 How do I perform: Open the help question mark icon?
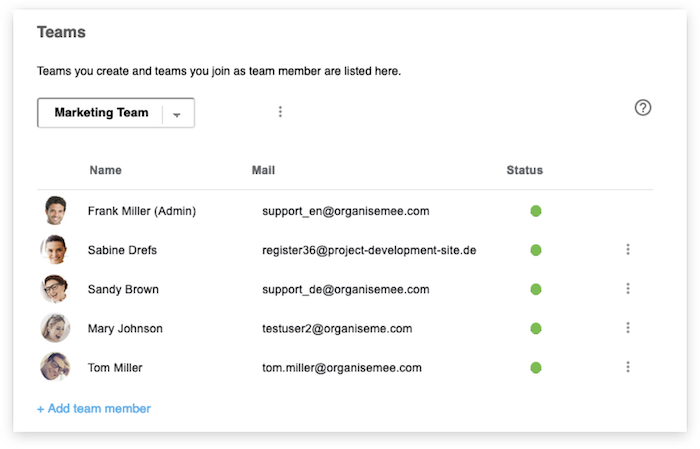pos(643,108)
